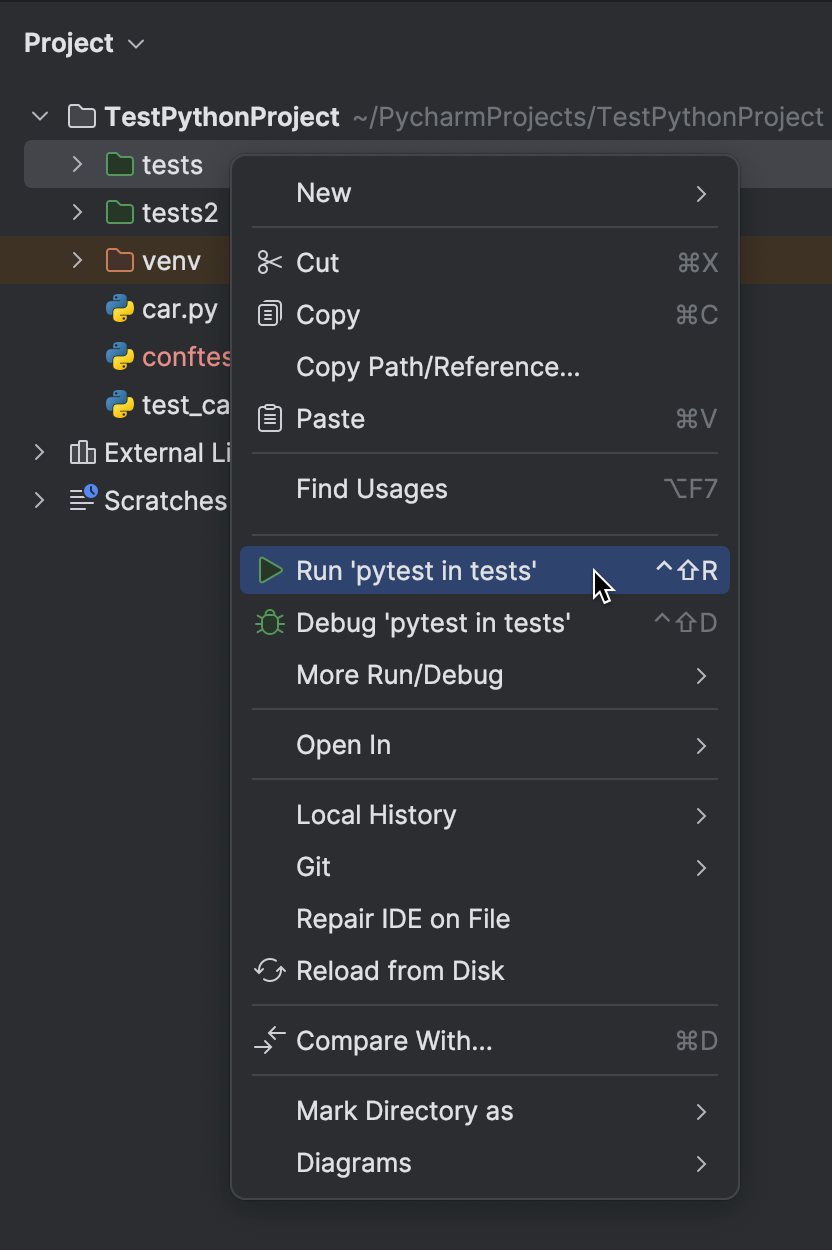832x1250 pixels.
Task: Click the Debug bug icon
Action: pos(269,622)
